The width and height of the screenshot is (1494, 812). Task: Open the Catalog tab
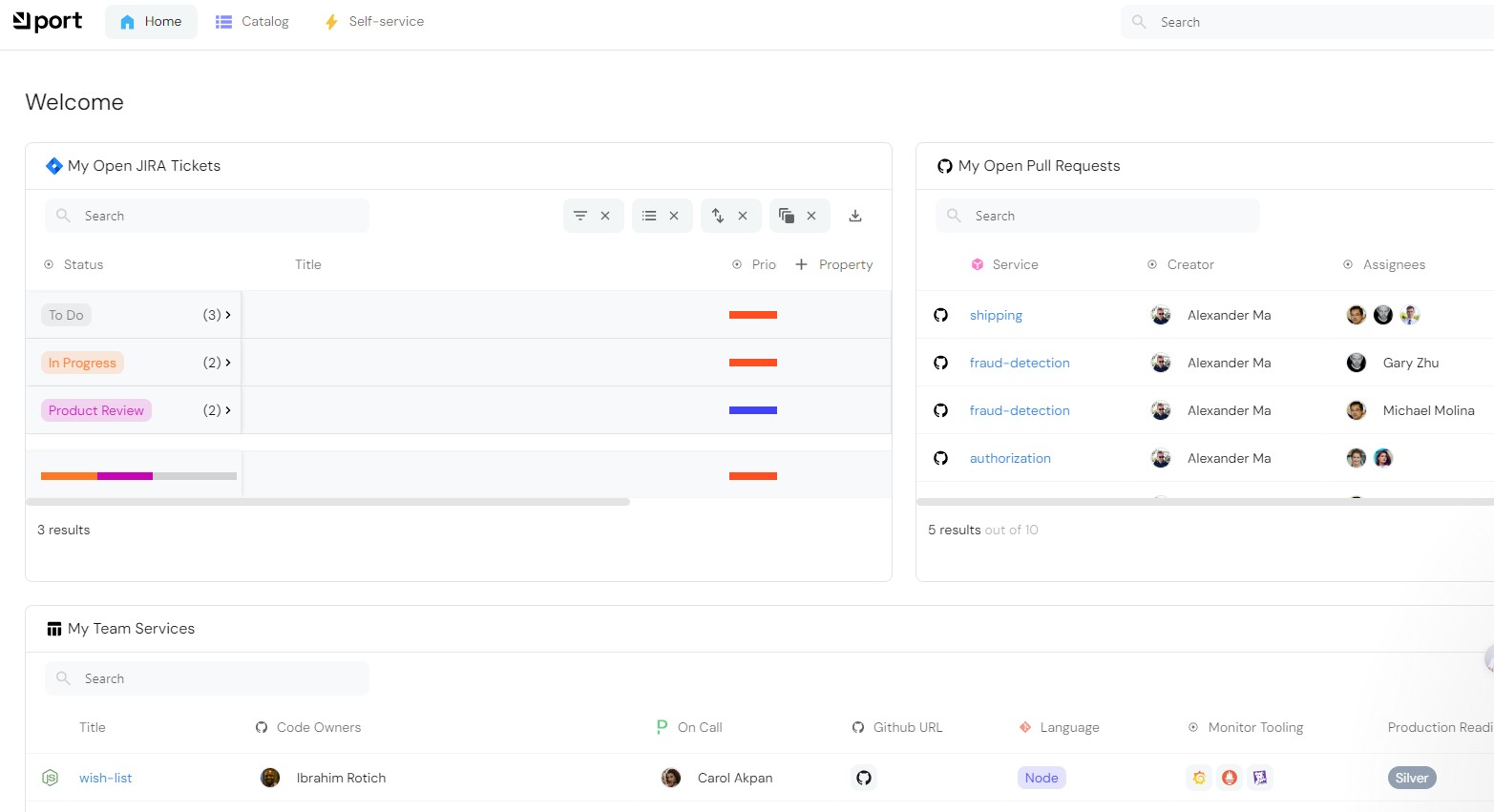click(x=253, y=21)
